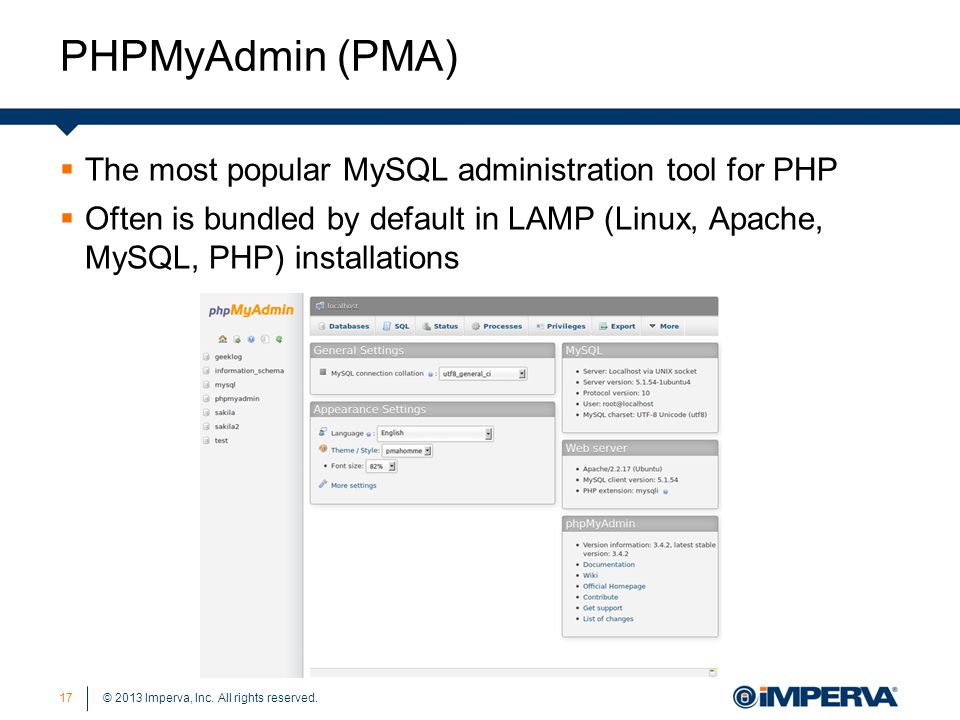Image resolution: width=960 pixels, height=720 pixels.
Task: Click 'Version information: 3.4.2' text
Action: pyautogui.click(x=627, y=545)
